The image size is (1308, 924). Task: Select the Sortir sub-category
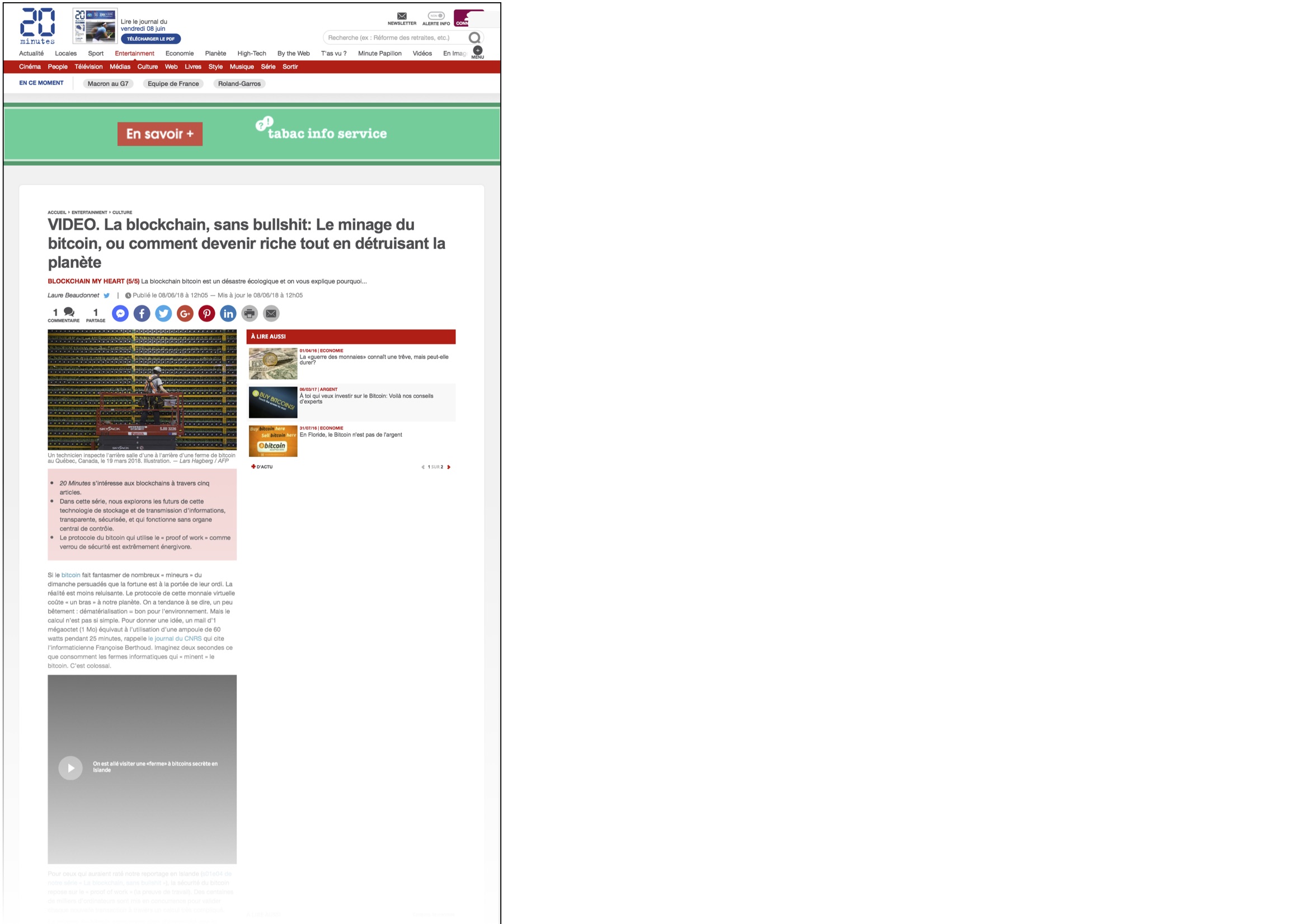tap(290, 67)
